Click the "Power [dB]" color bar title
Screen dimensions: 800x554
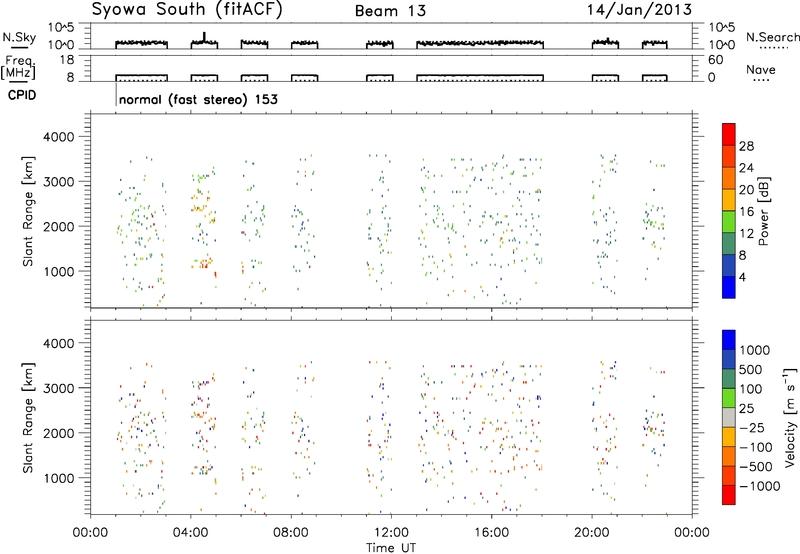point(763,211)
